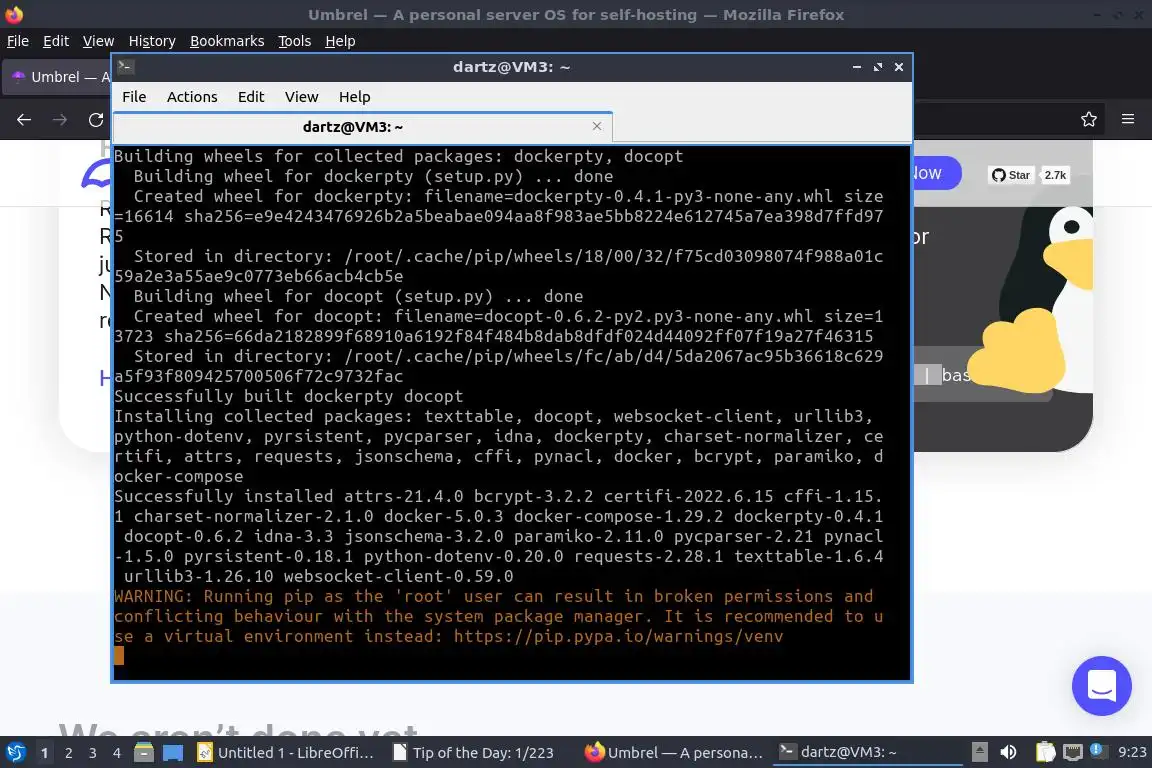This screenshot has width=1152, height=768.
Task: Open the Actions menu in the terminal
Action: (x=192, y=97)
